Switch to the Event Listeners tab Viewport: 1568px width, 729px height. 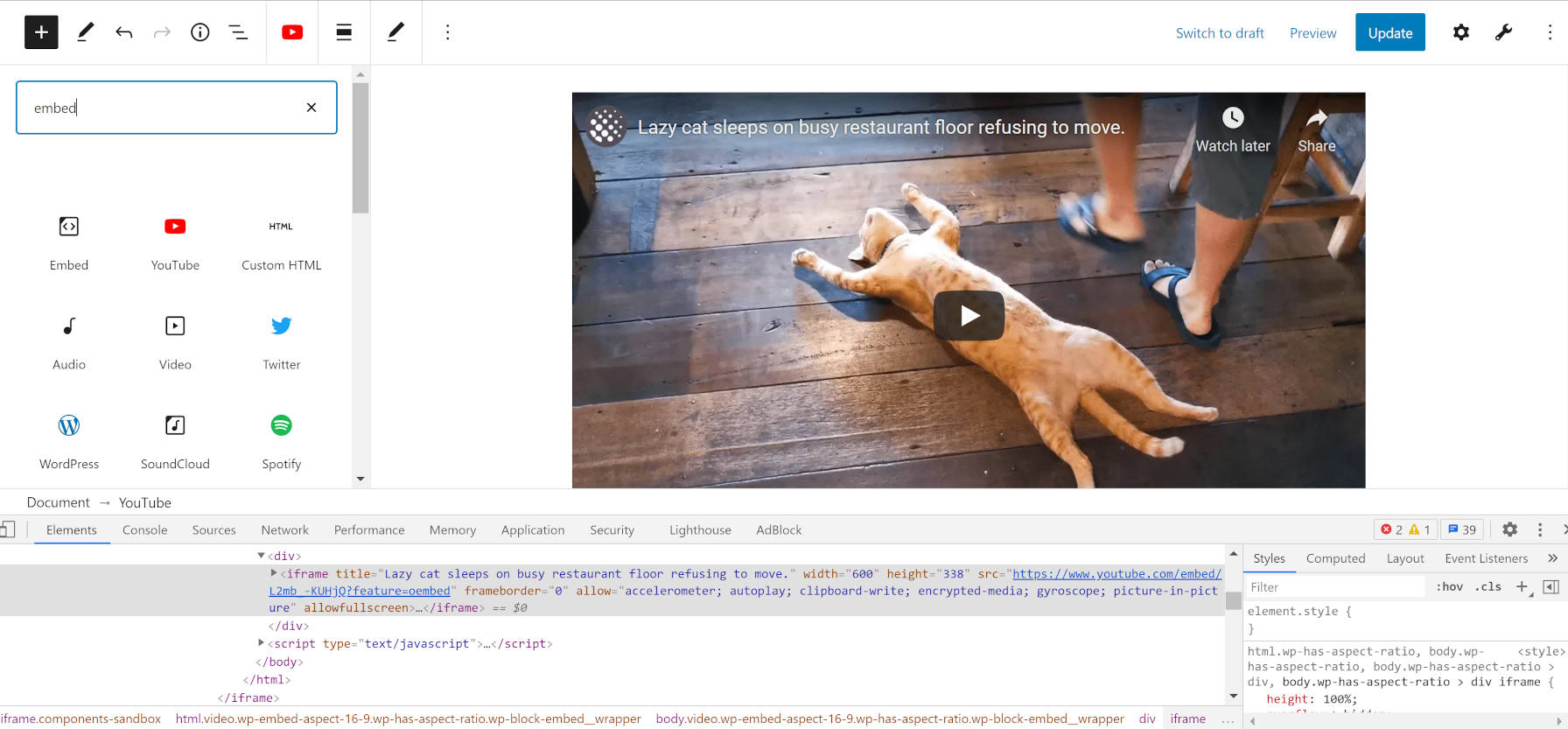(1486, 558)
